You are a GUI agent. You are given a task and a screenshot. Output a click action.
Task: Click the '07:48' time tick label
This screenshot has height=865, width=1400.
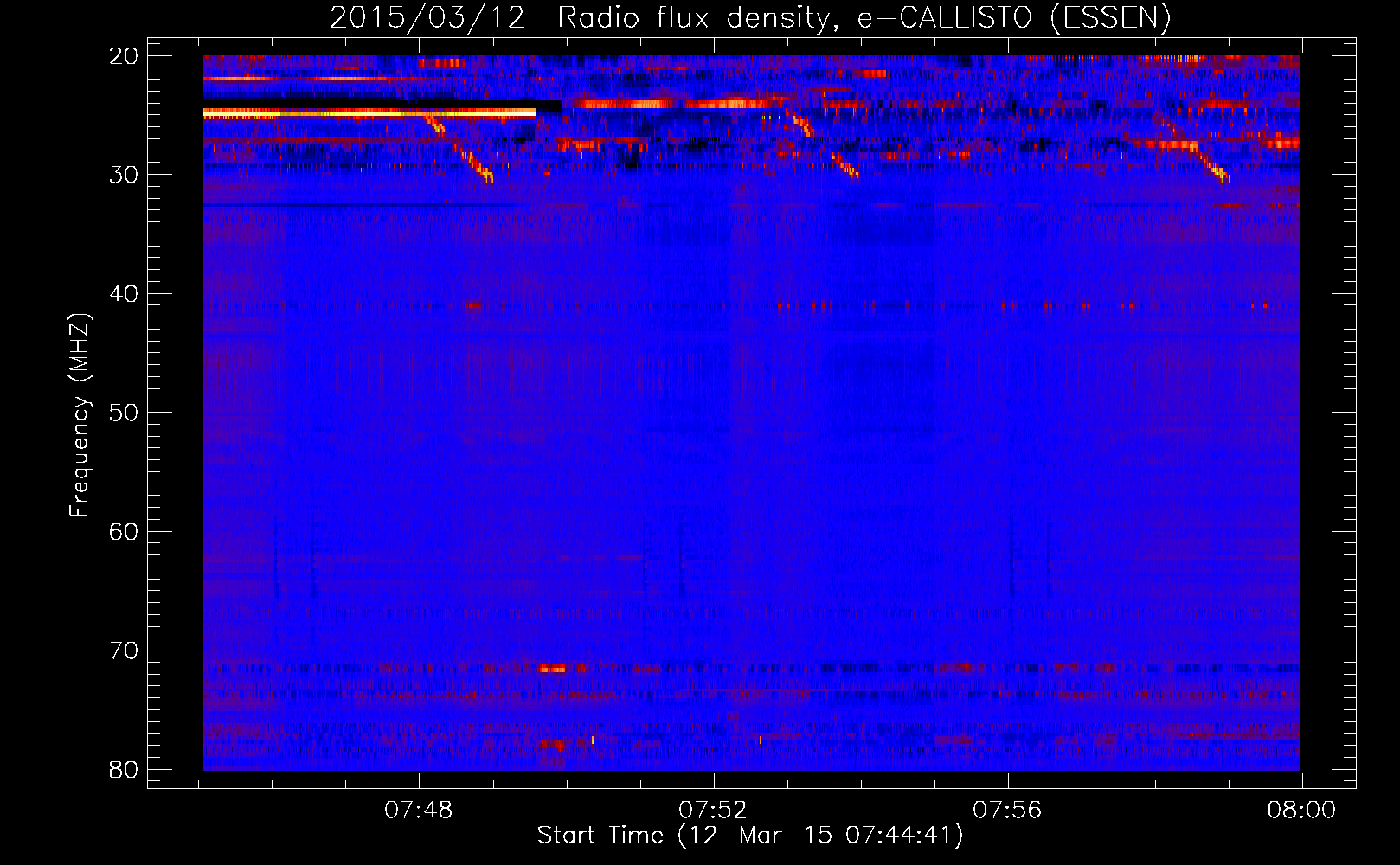pyautogui.click(x=419, y=811)
